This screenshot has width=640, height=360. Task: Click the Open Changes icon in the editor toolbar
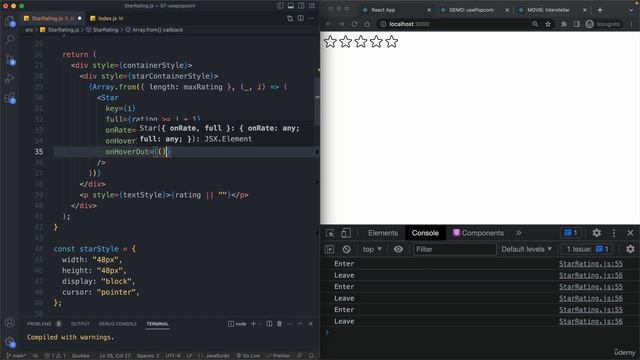click(290, 18)
